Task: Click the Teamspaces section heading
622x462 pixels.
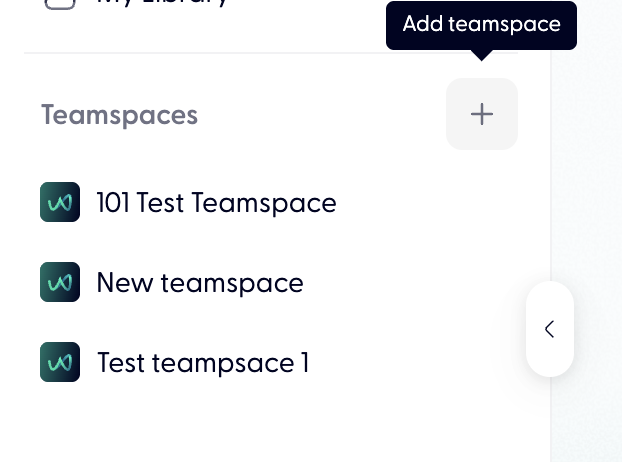Action: 120,115
